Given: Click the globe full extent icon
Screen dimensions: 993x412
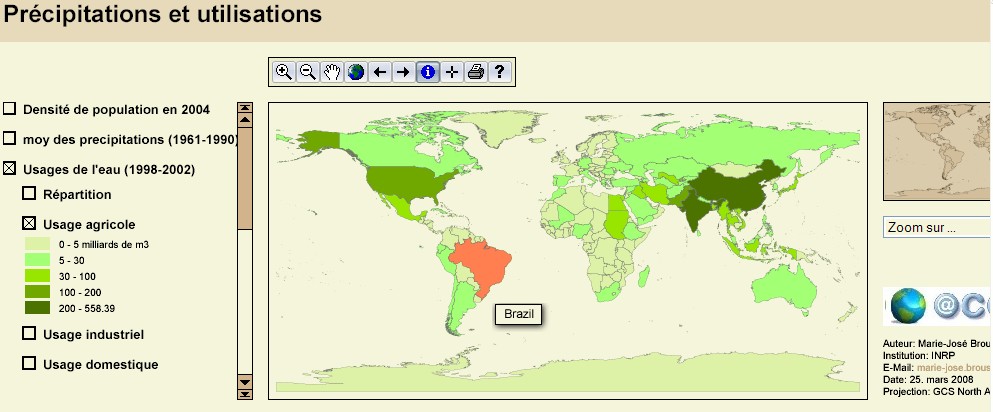Looking at the screenshot, I should [x=356, y=72].
